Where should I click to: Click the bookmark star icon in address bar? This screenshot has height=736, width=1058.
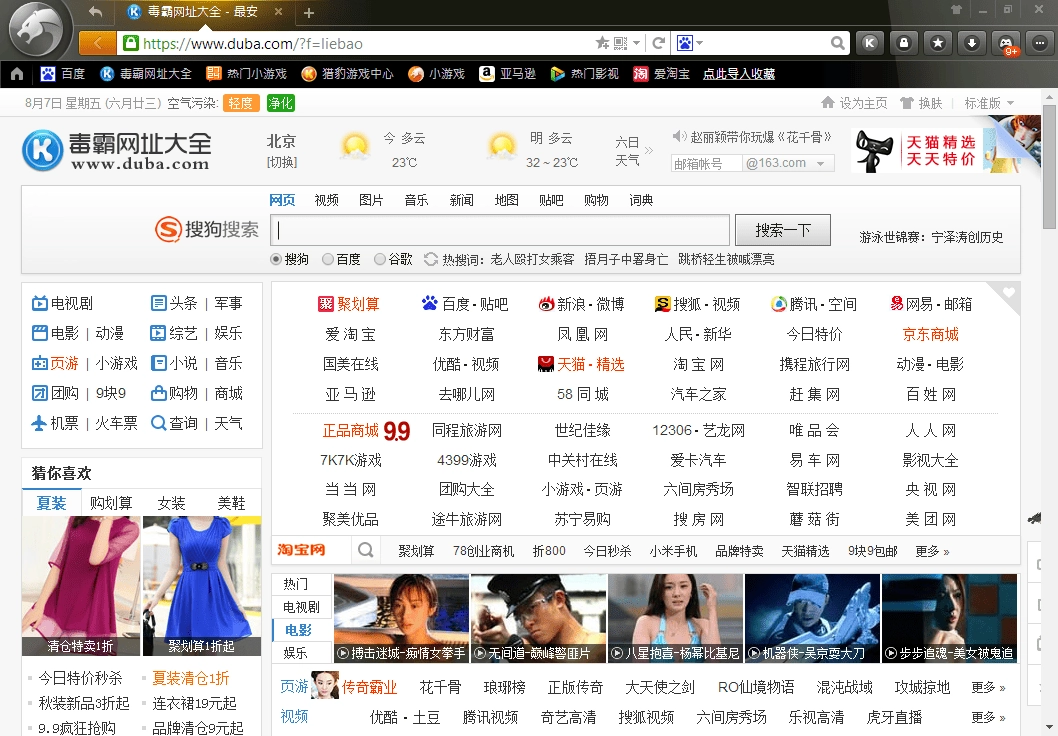(603, 43)
